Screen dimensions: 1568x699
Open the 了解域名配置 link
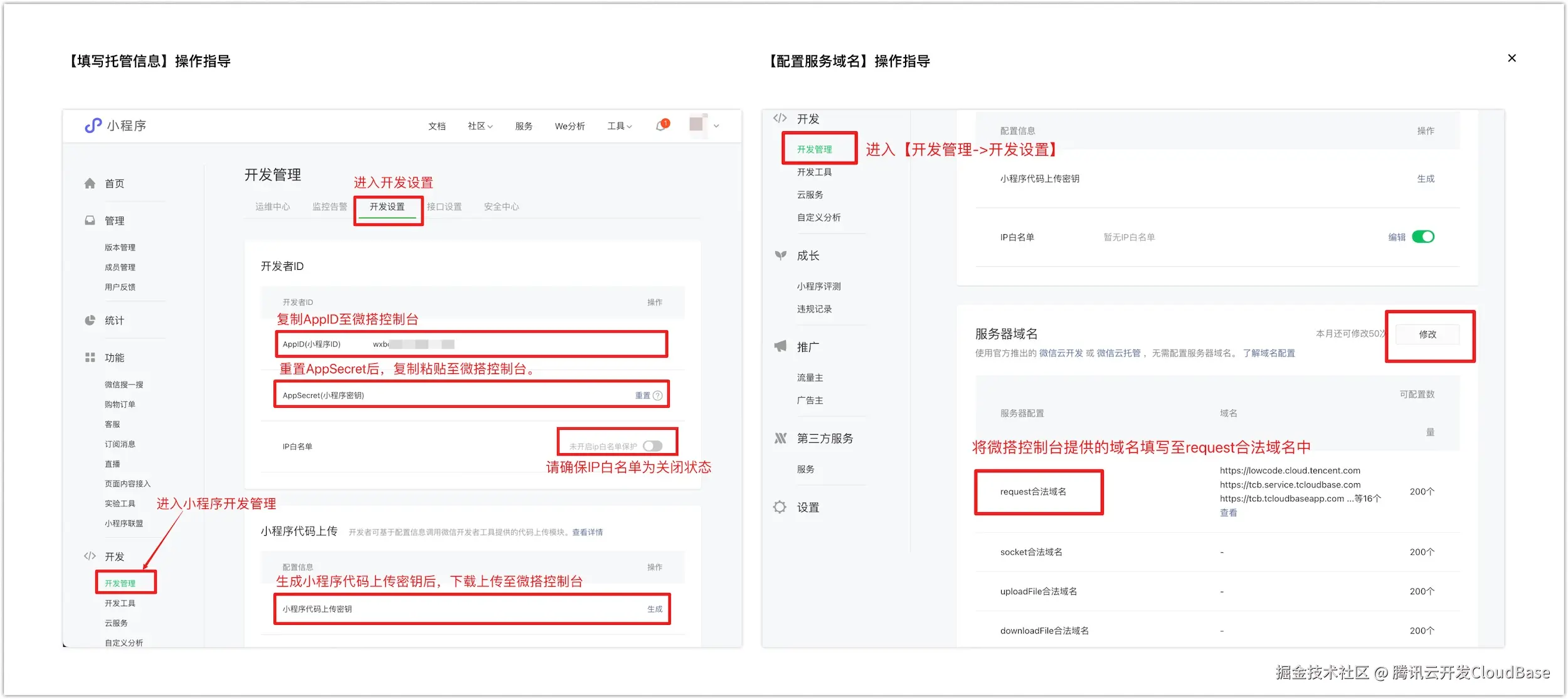[1268, 353]
